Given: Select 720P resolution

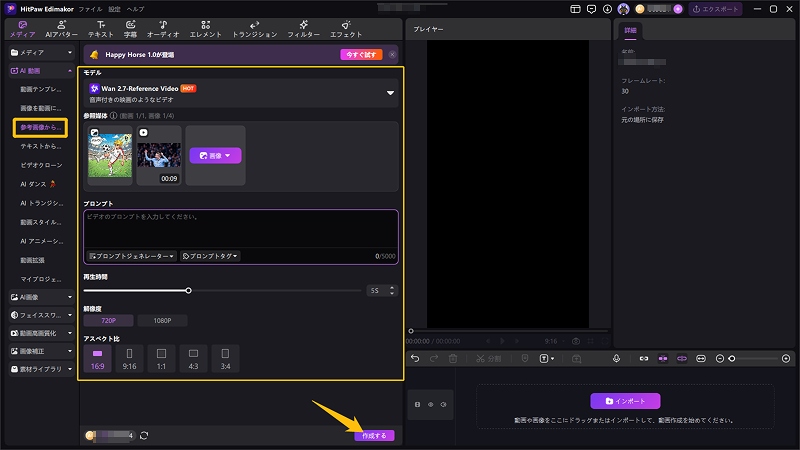Looking at the screenshot, I should [109, 320].
